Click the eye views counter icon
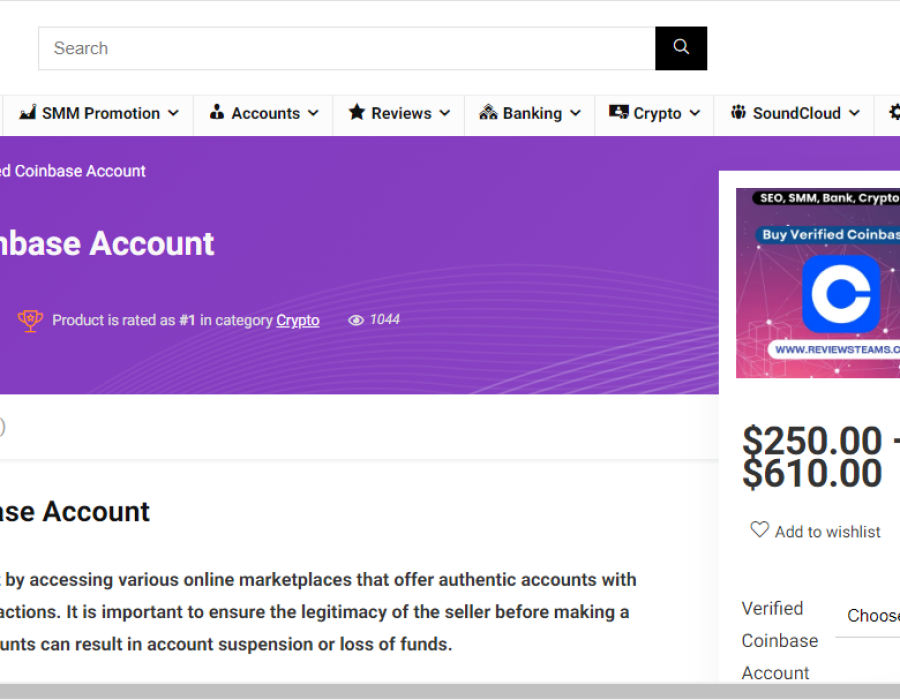The width and height of the screenshot is (900, 700). [x=355, y=320]
